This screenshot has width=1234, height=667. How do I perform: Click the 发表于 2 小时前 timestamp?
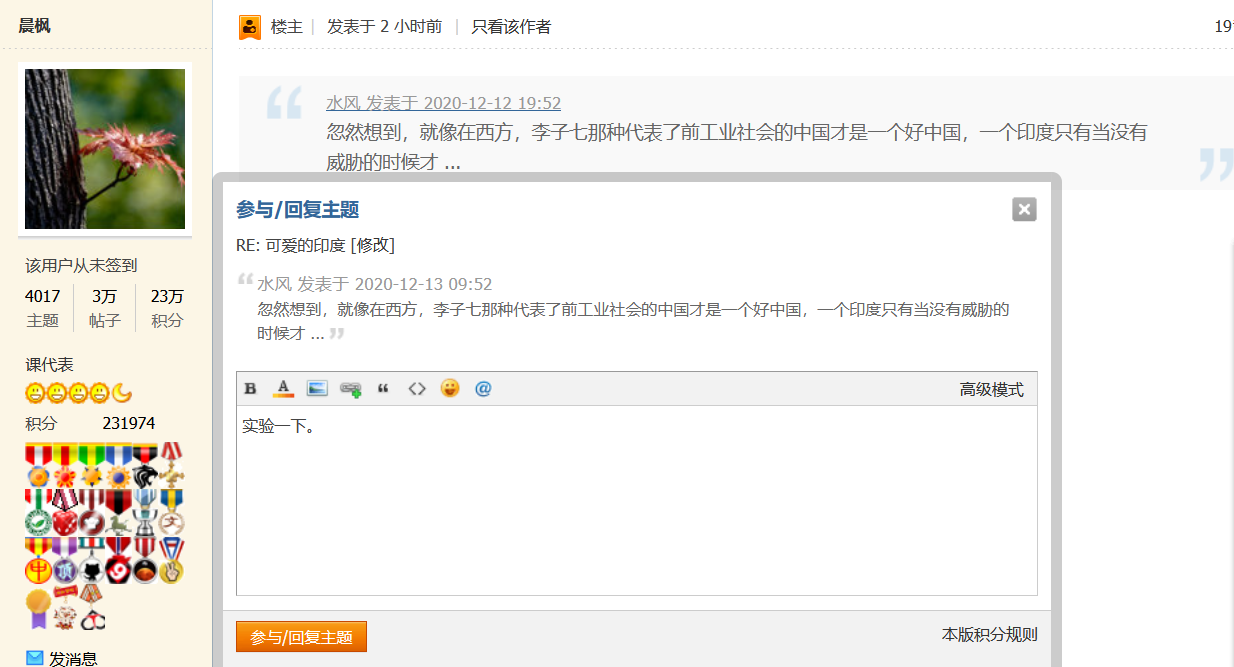coord(384,27)
